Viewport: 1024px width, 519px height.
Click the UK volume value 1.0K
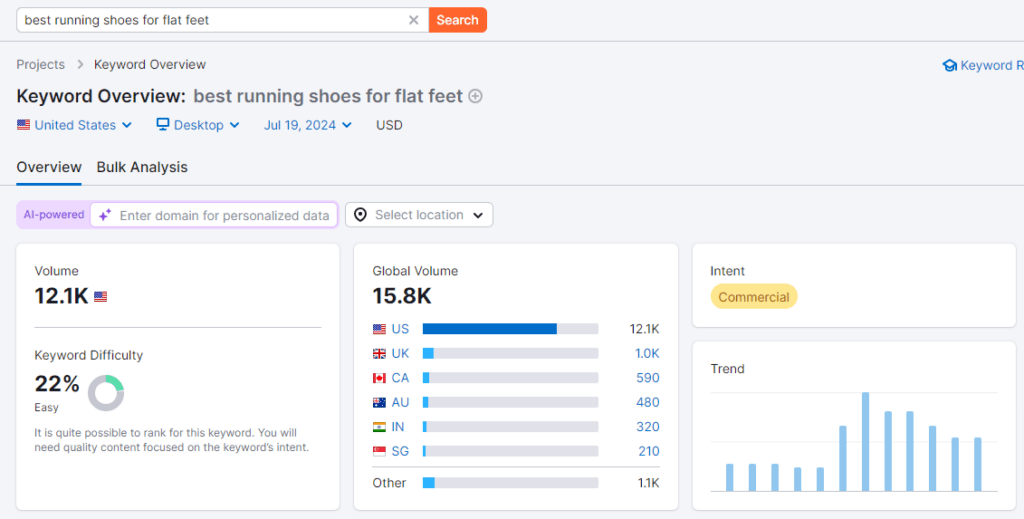tap(647, 353)
